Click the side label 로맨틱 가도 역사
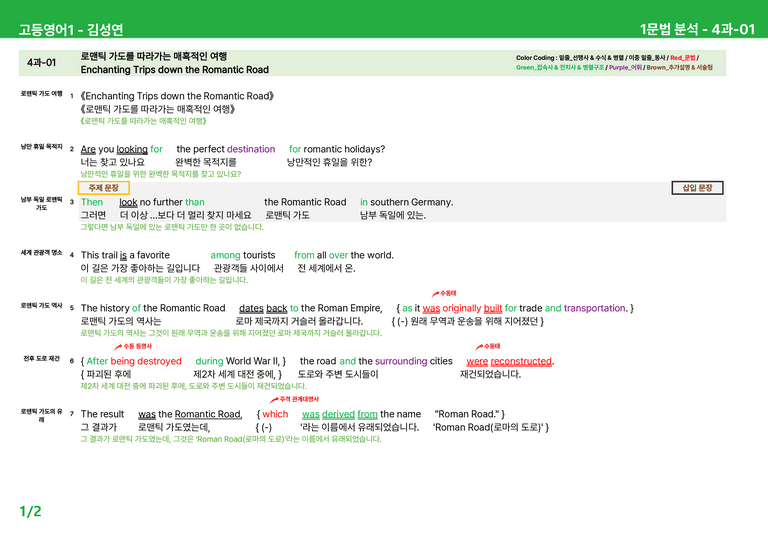 point(42,306)
